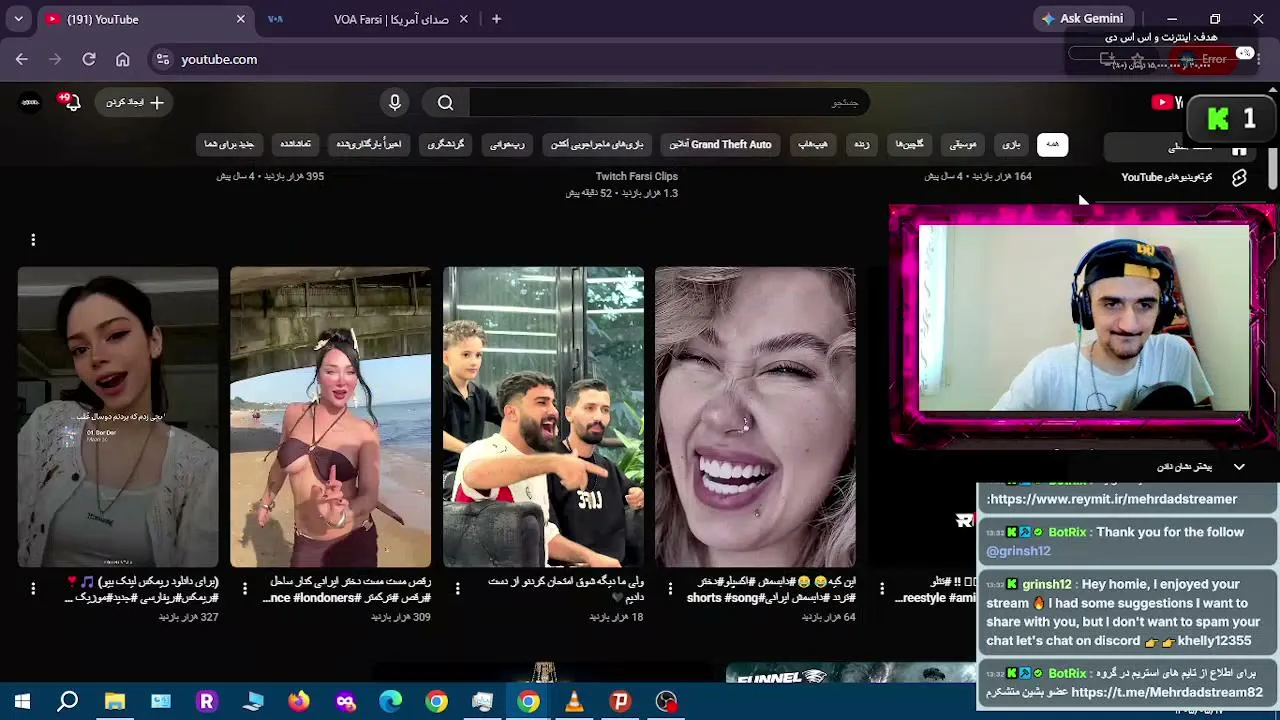The height and width of the screenshot is (720, 1280).
Task: Open OBS Studio from the taskbar
Action: click(x=667, y=702)
